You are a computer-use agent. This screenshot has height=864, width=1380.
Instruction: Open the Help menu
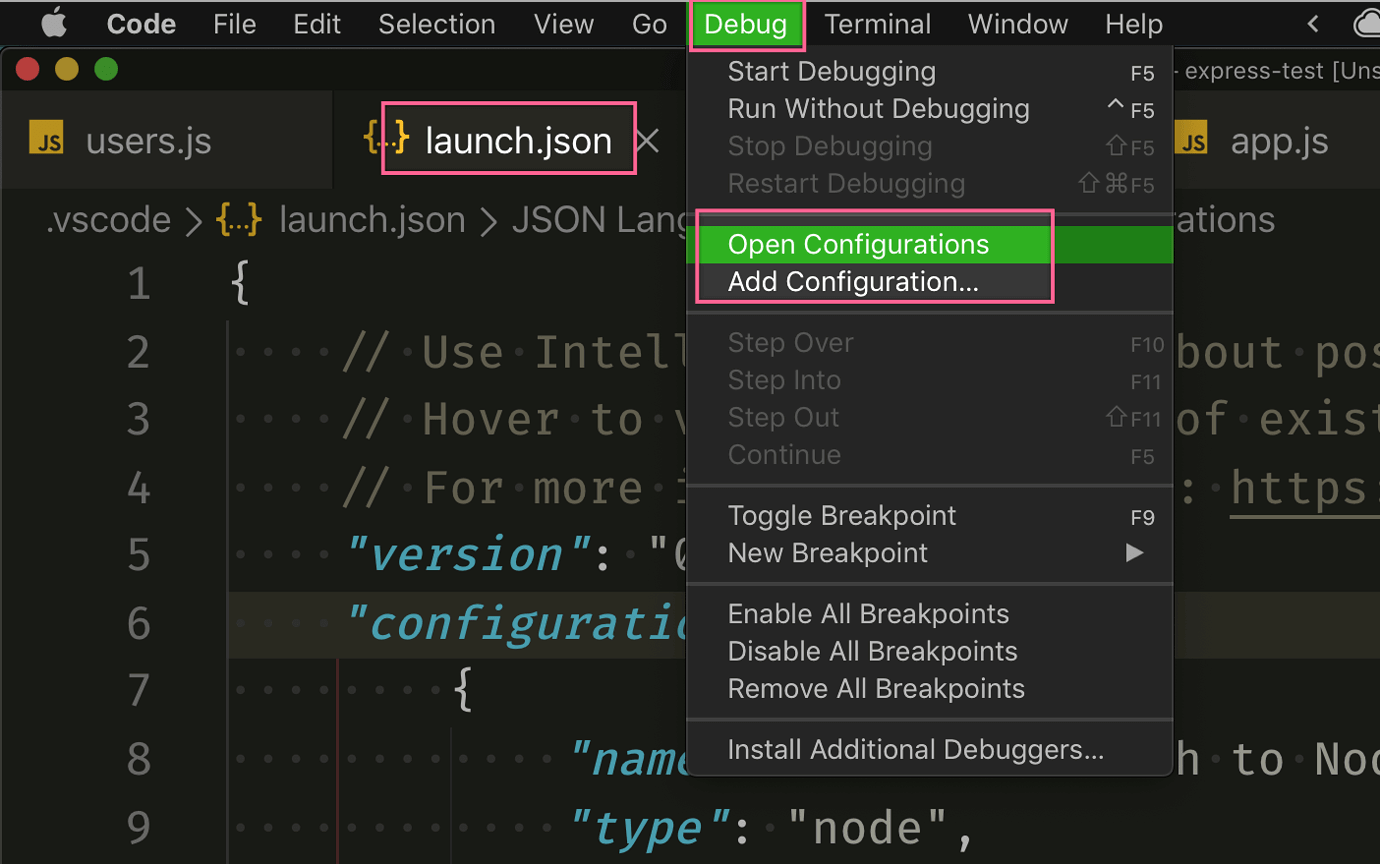point(1133,24)
